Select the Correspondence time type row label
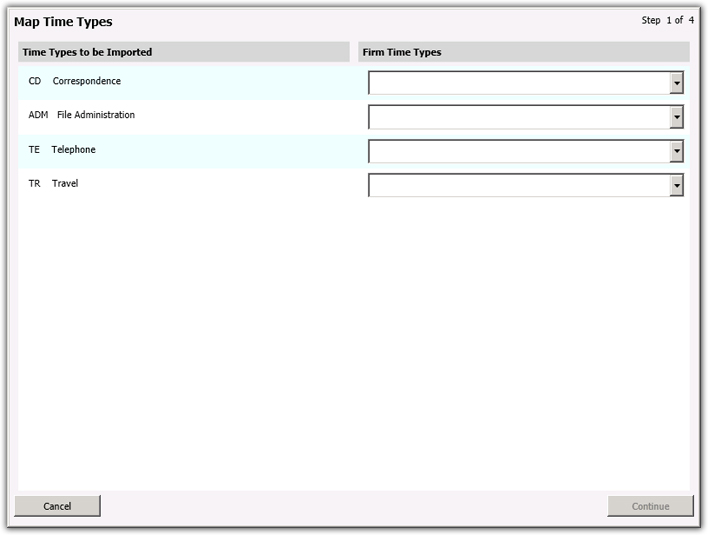Screen dimensions: 708x535 point(86,81)
